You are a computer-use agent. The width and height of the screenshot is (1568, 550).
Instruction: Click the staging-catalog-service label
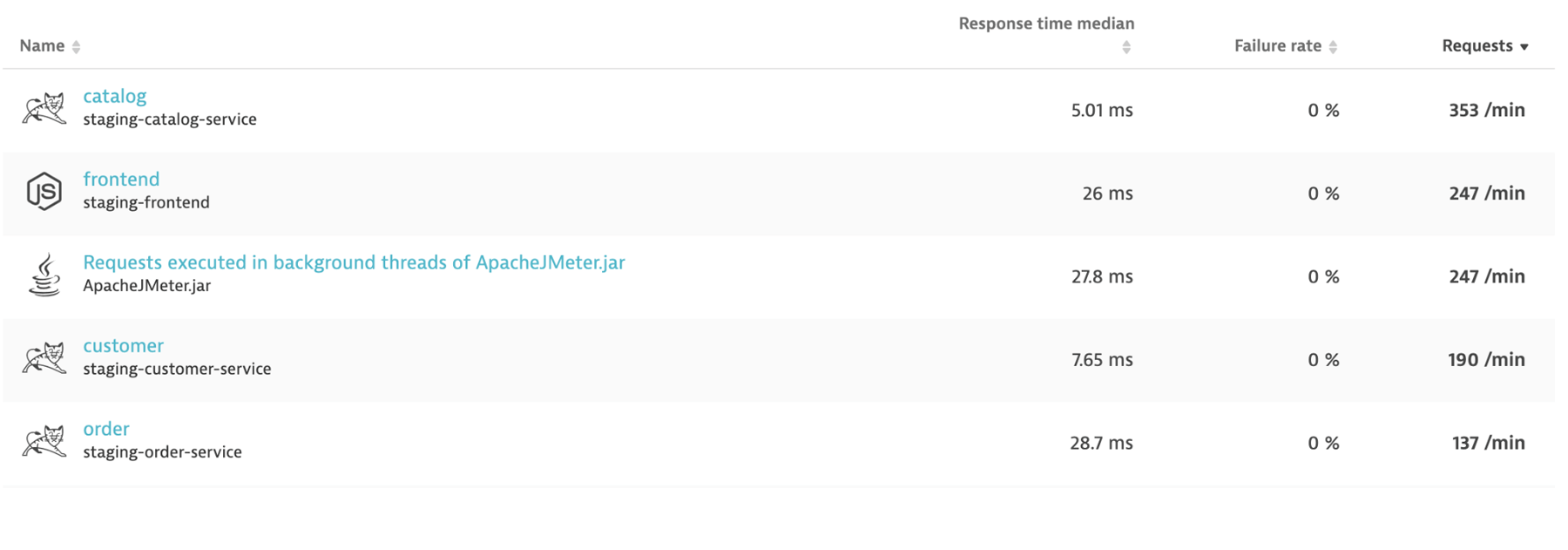(x=169, y=119)
